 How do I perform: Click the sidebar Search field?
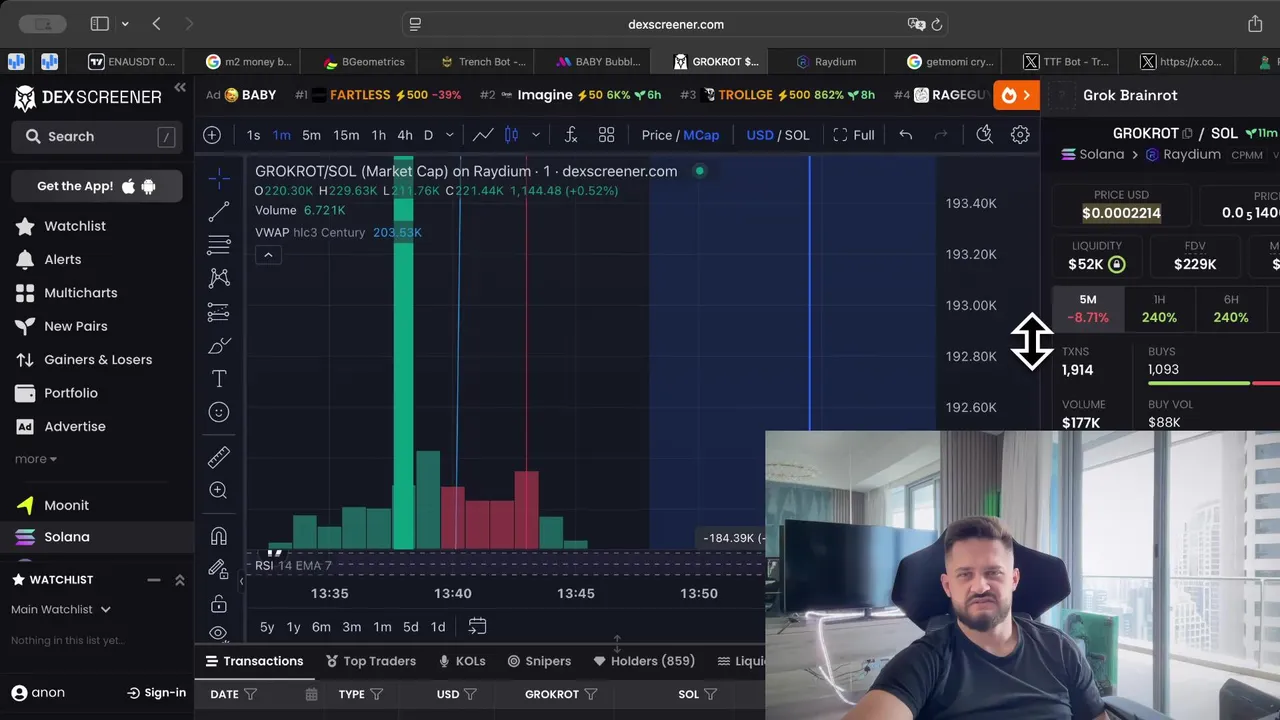(97, 137)
